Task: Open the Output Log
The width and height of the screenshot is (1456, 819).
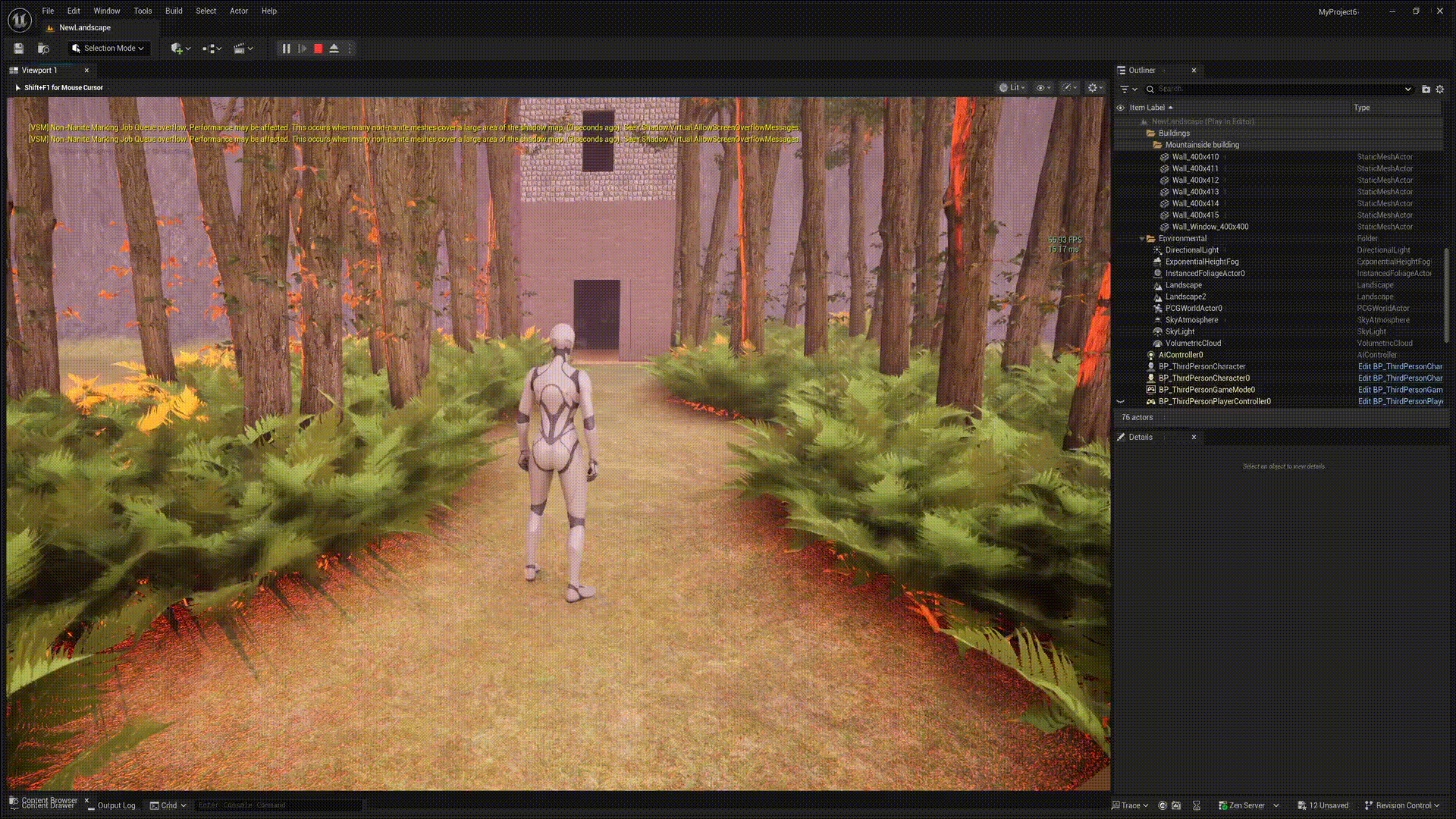Action: 111,805
